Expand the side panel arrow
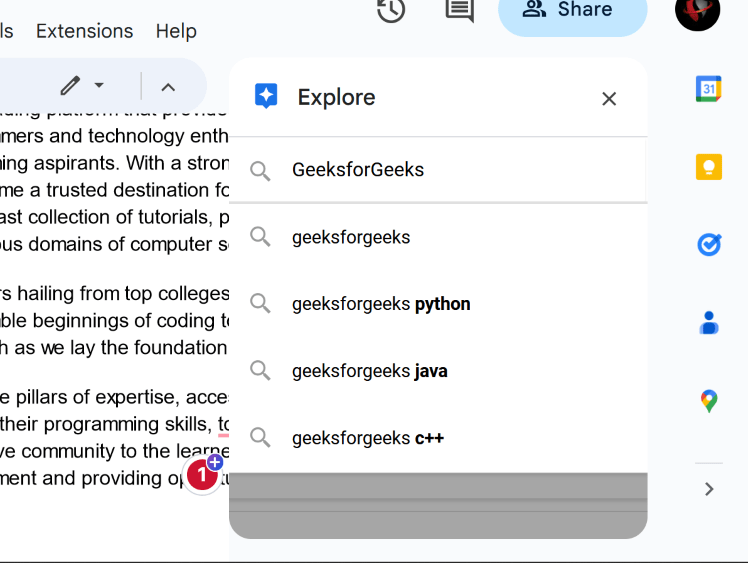Image resolution: width=748 pixels, height=563 pixels. (x=709, y=489)
